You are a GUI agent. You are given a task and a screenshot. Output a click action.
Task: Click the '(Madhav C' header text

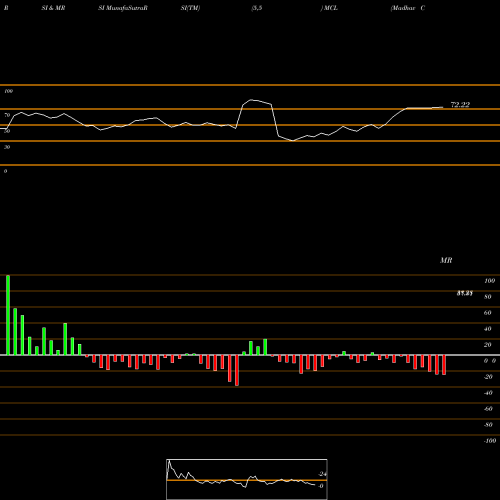tap(408, 8)
